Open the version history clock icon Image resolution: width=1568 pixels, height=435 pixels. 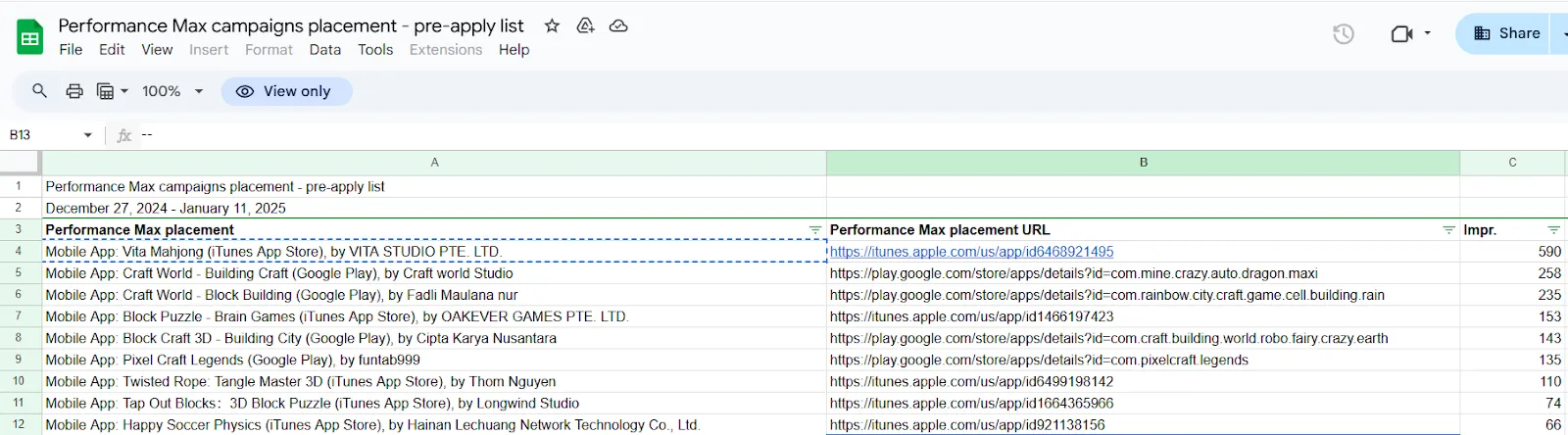point(1344,33)
